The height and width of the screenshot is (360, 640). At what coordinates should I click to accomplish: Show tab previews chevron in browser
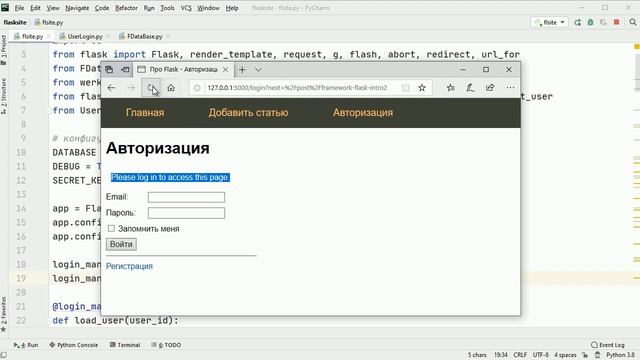coord(258,70)
